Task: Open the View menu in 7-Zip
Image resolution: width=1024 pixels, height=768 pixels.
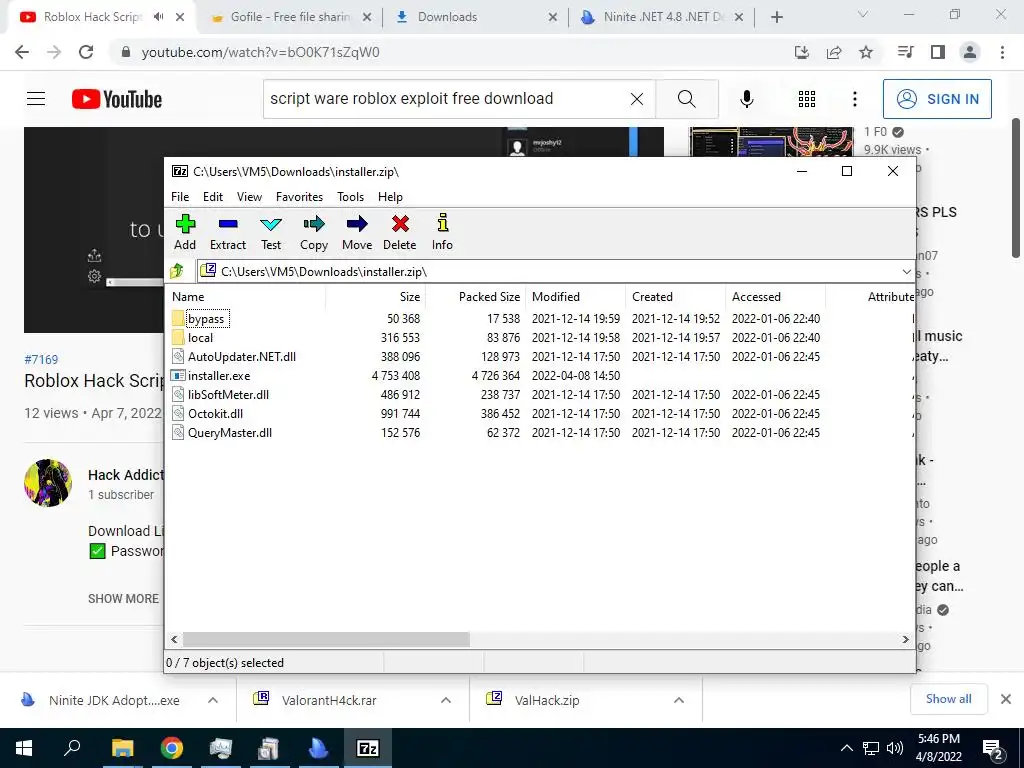Action: coord(249,197)
